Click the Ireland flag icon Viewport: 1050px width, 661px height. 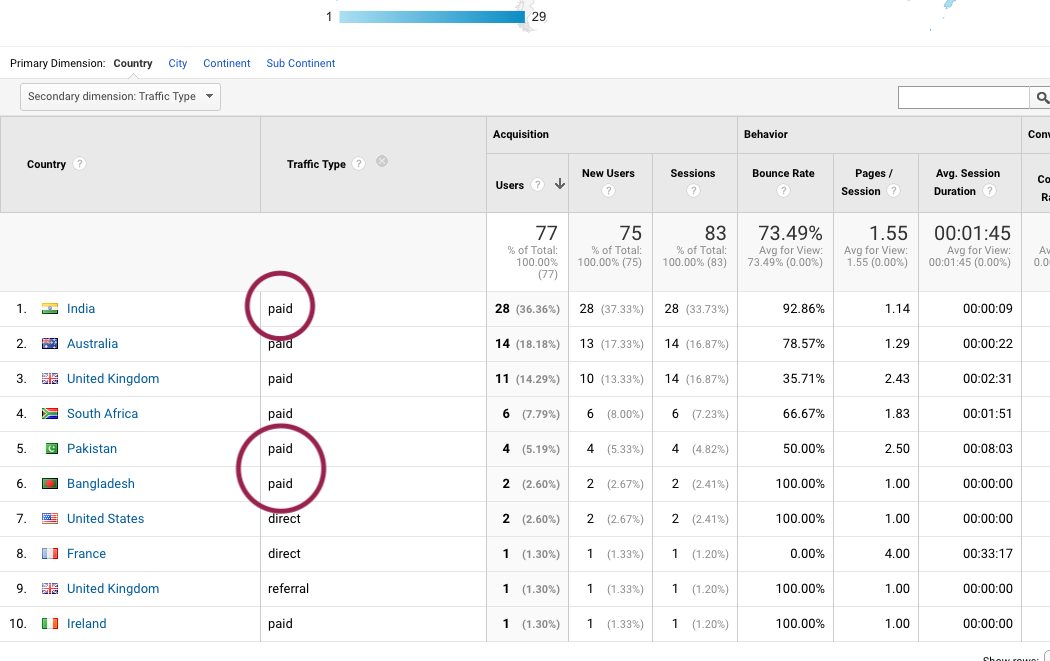[x=50, y=623]
